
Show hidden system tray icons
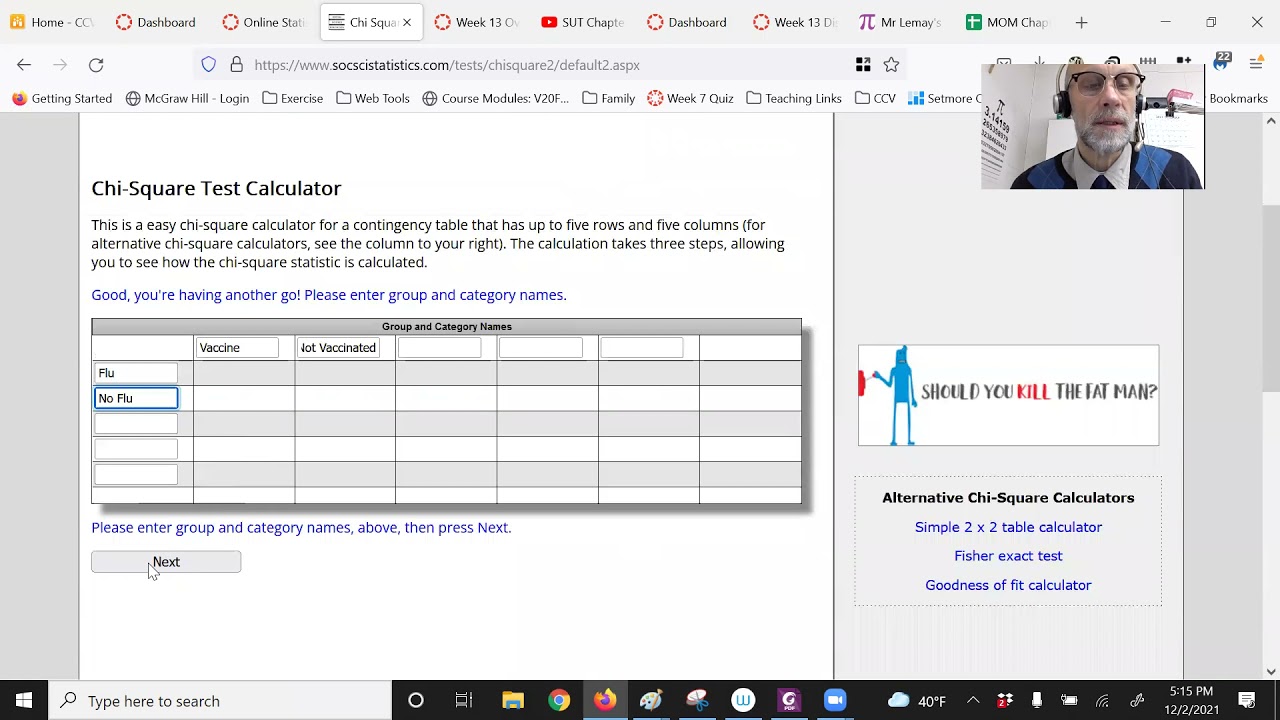point(973,701)
